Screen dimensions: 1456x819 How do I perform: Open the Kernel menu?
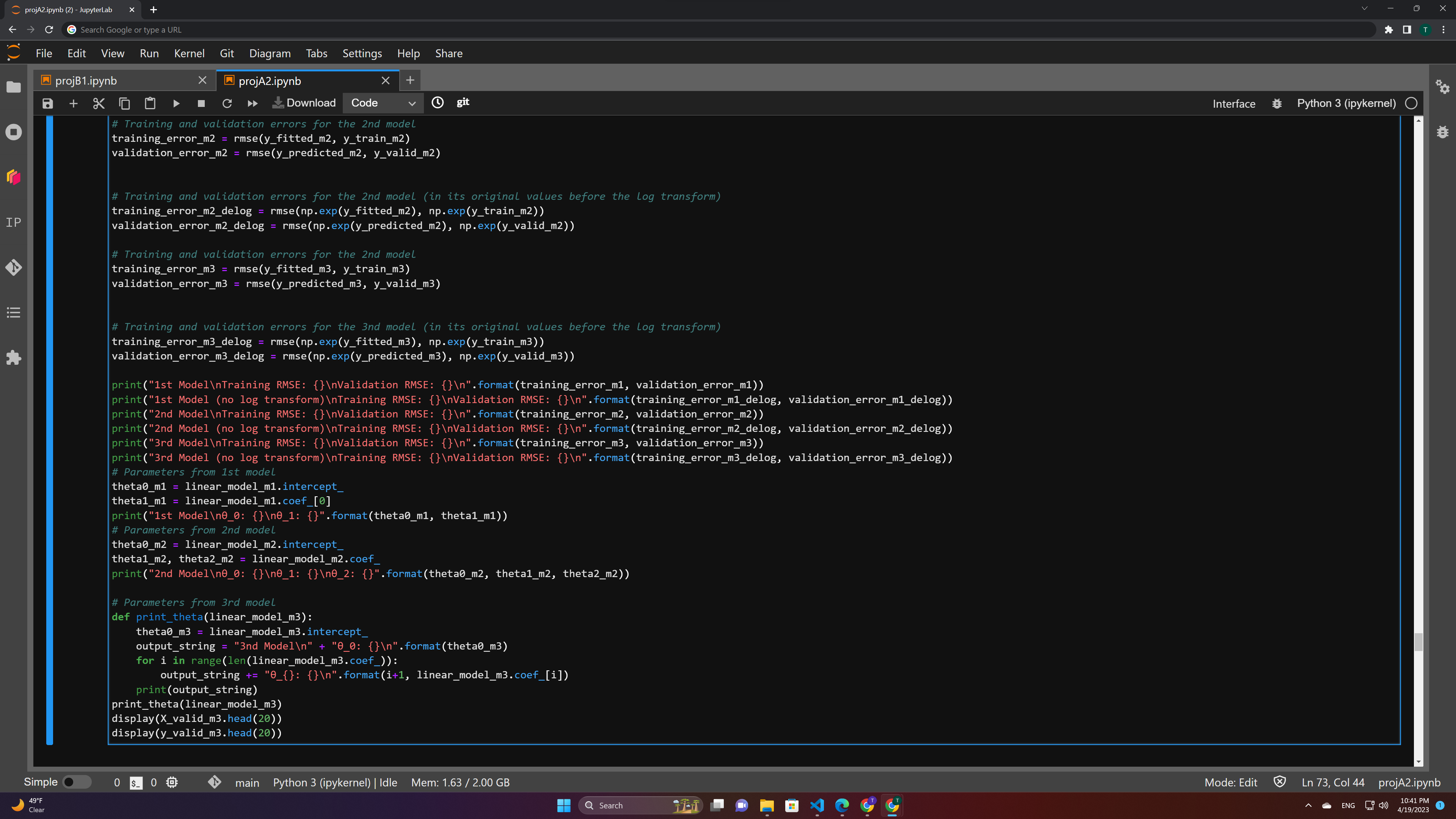pos(189,53)
